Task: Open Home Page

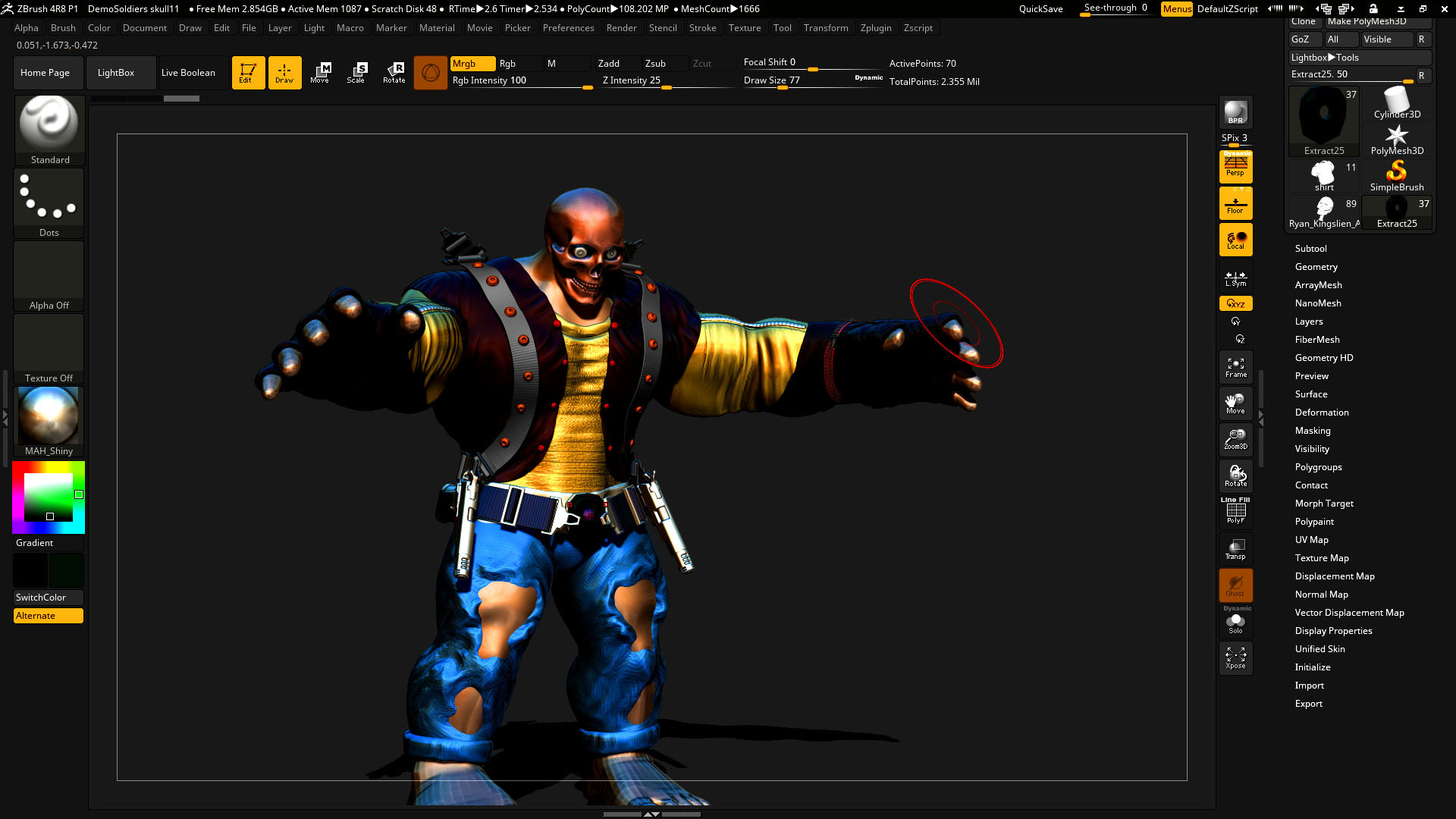Action: [48, 73]
